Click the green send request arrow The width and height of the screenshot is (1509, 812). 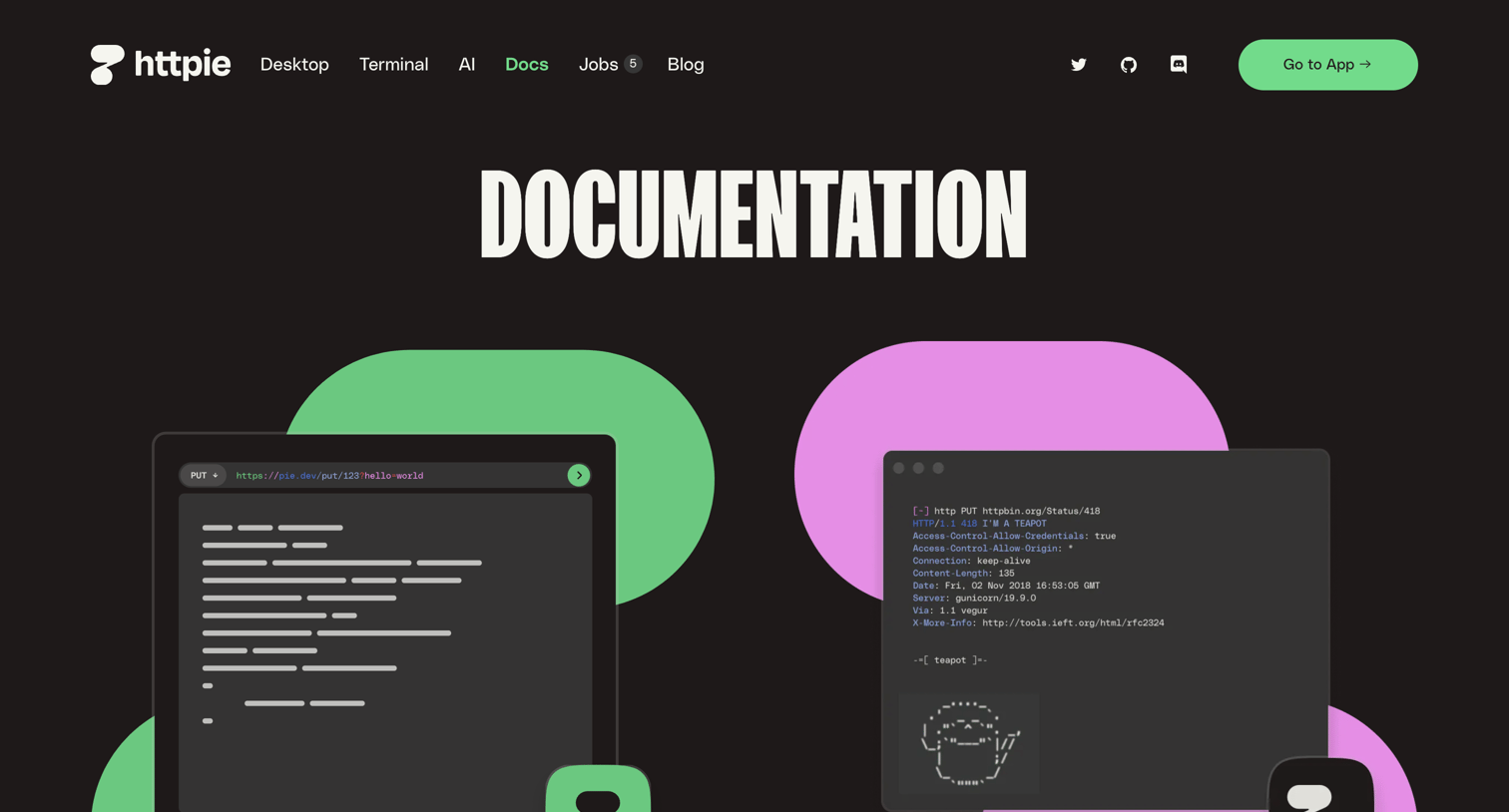click(579, 476)
